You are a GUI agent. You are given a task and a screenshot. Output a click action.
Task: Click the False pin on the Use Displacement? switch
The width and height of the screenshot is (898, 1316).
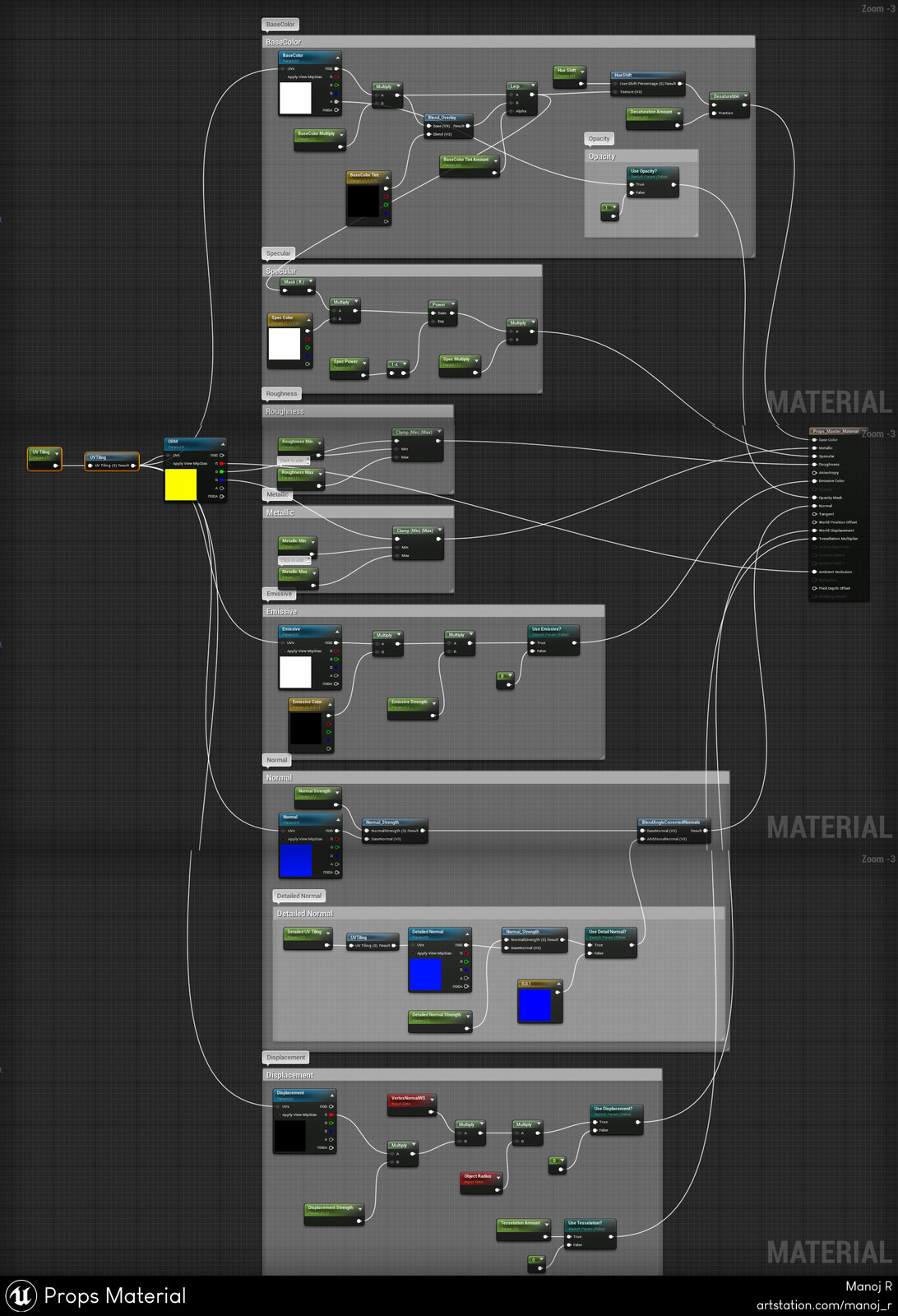pos(595,1130)
